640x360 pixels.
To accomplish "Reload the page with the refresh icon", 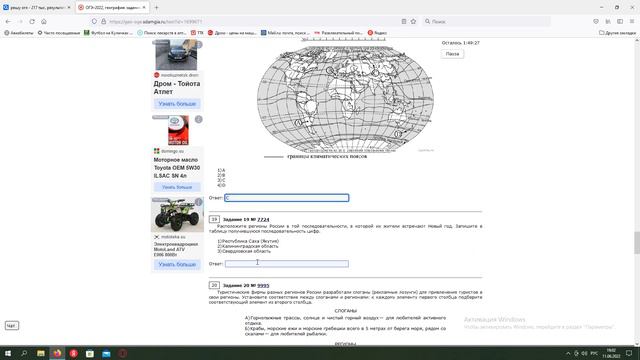I will [32, 21].
